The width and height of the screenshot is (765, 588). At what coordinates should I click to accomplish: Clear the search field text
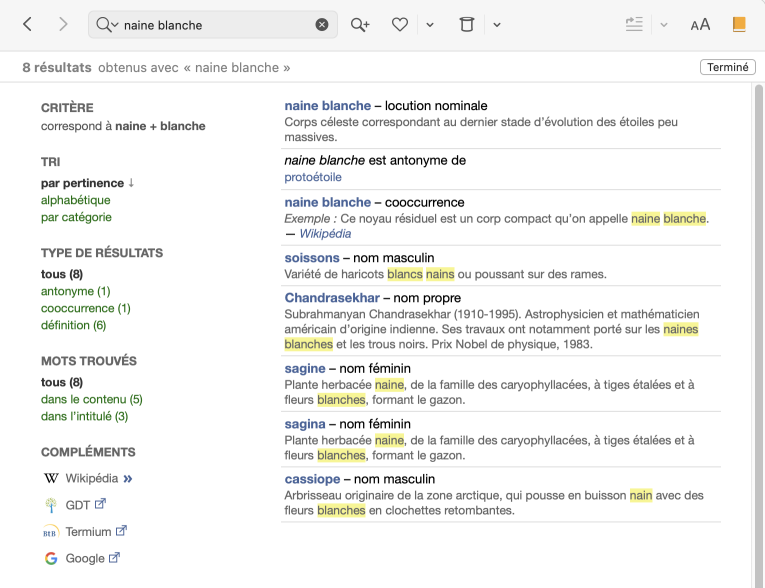(x=322, y=25)
